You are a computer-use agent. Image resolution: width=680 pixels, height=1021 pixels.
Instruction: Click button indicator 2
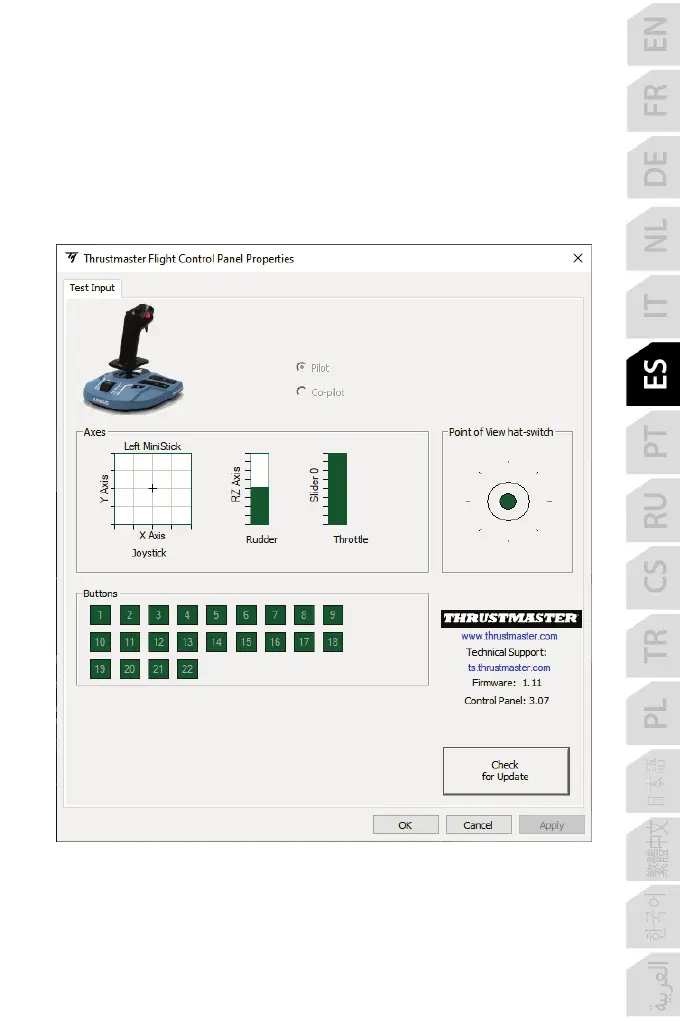click(x=130, y=615)
